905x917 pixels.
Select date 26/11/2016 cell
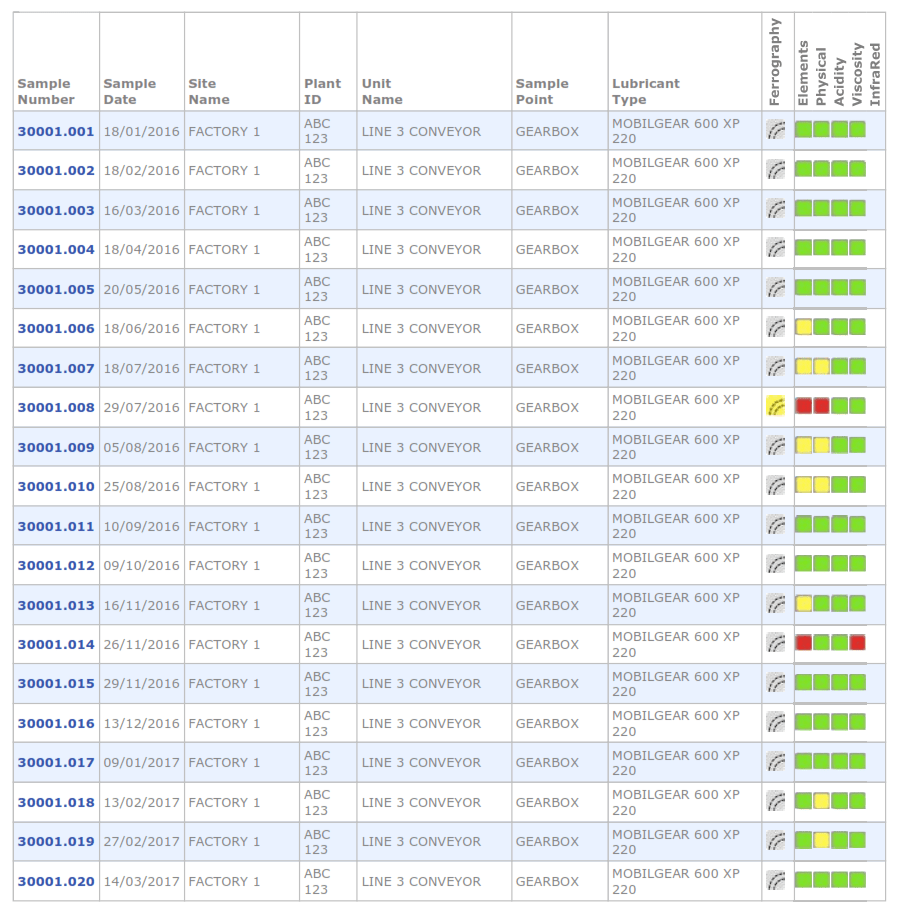(142, 644)
